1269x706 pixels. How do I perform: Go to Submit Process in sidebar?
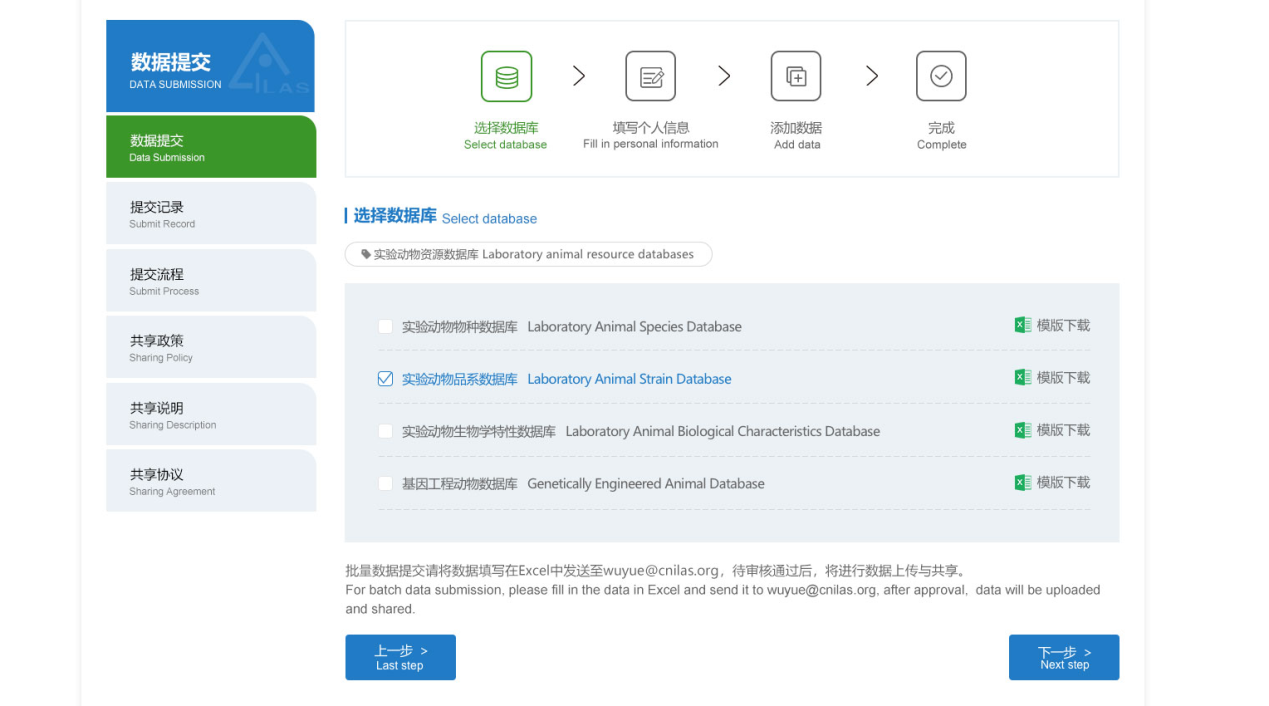211,281
